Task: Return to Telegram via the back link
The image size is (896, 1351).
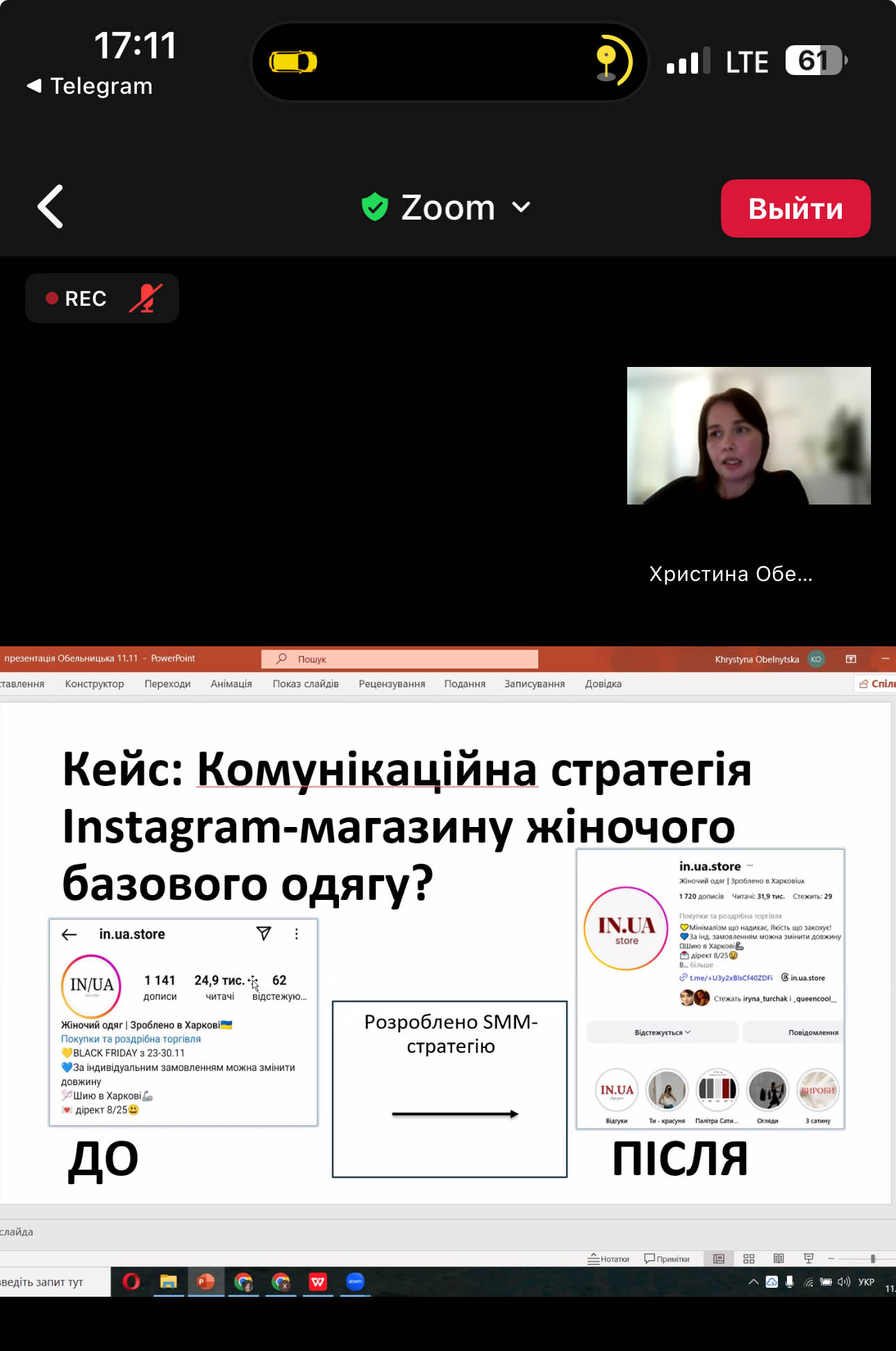Action: coord(90,86)
